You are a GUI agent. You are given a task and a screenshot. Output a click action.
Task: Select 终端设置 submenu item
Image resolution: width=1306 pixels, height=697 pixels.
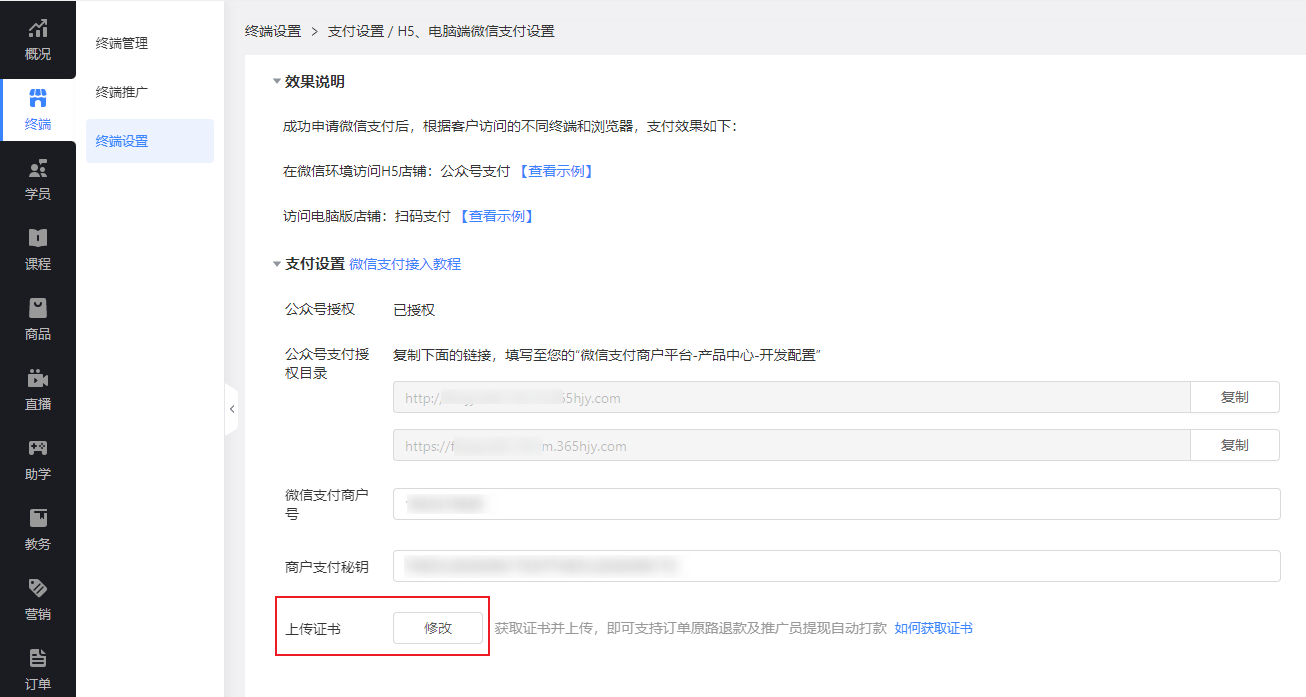pos(150,141)
